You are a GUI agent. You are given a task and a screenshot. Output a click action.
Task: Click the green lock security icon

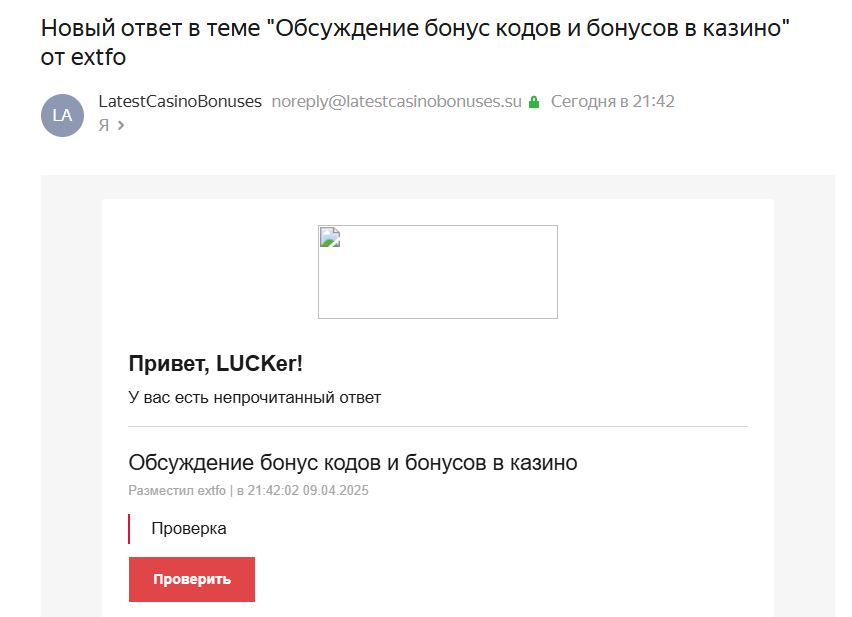pyautogui.click(x=534, y=102)
